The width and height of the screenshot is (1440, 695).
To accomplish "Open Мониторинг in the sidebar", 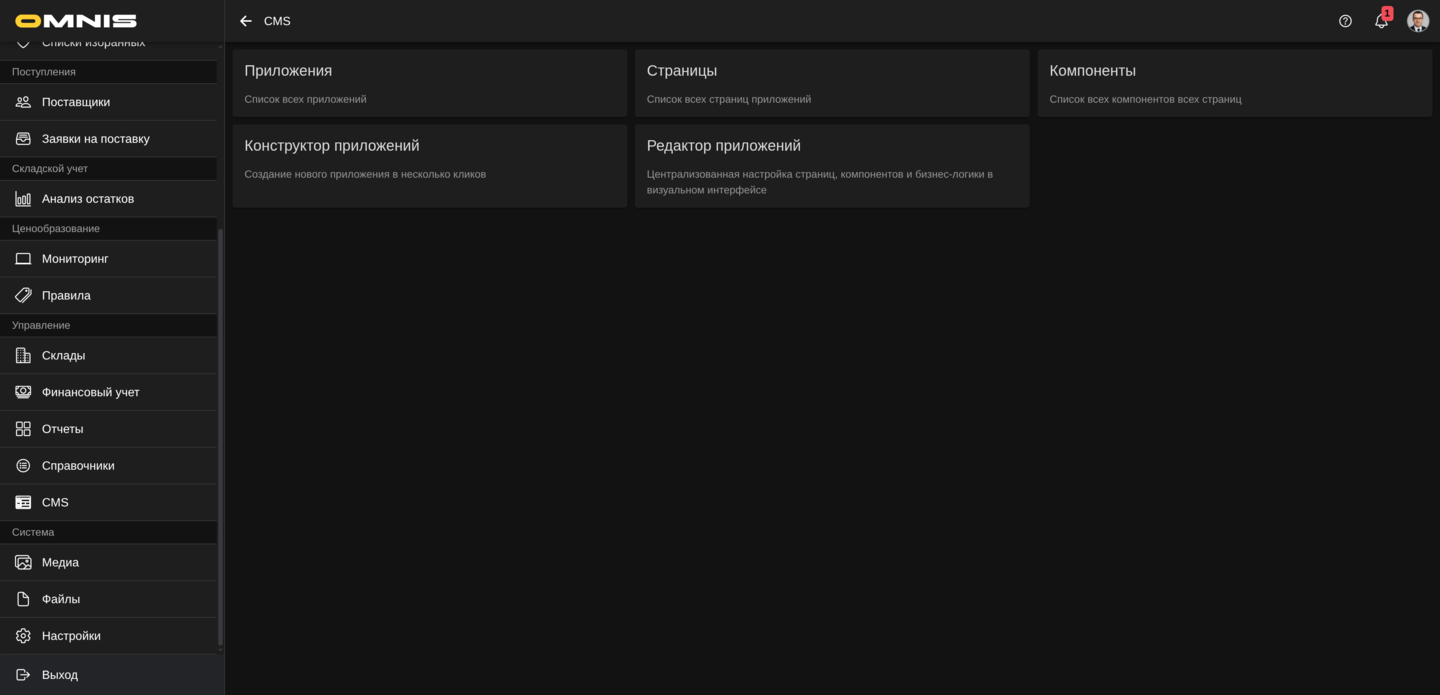I will coord(75,259).
